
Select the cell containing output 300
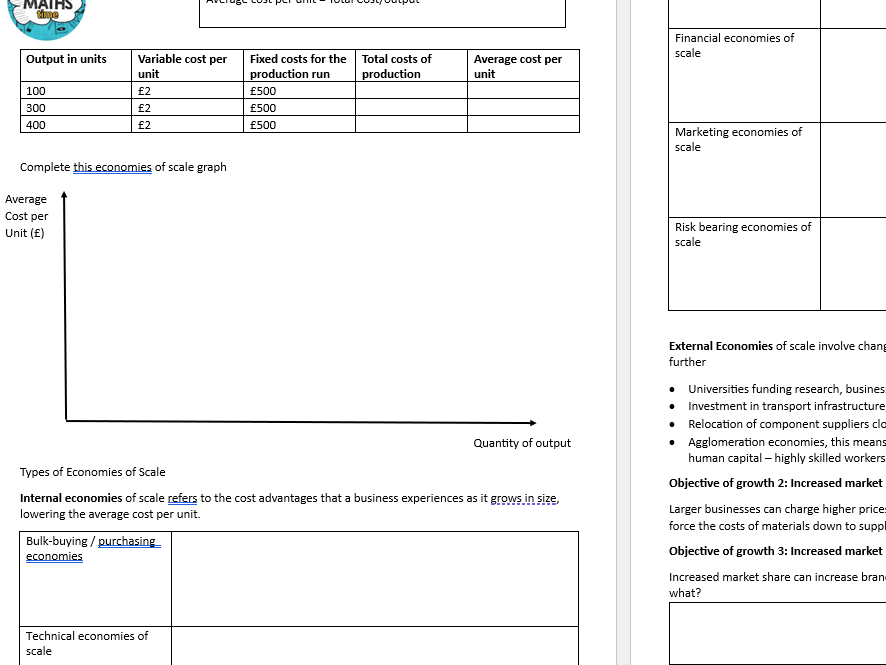click(76, 107)
